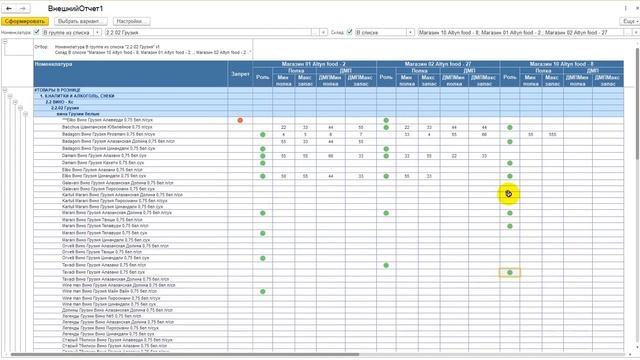Click green Роль dot, Marani Алазанская Долина, Магазин 02

coord(386,213)
